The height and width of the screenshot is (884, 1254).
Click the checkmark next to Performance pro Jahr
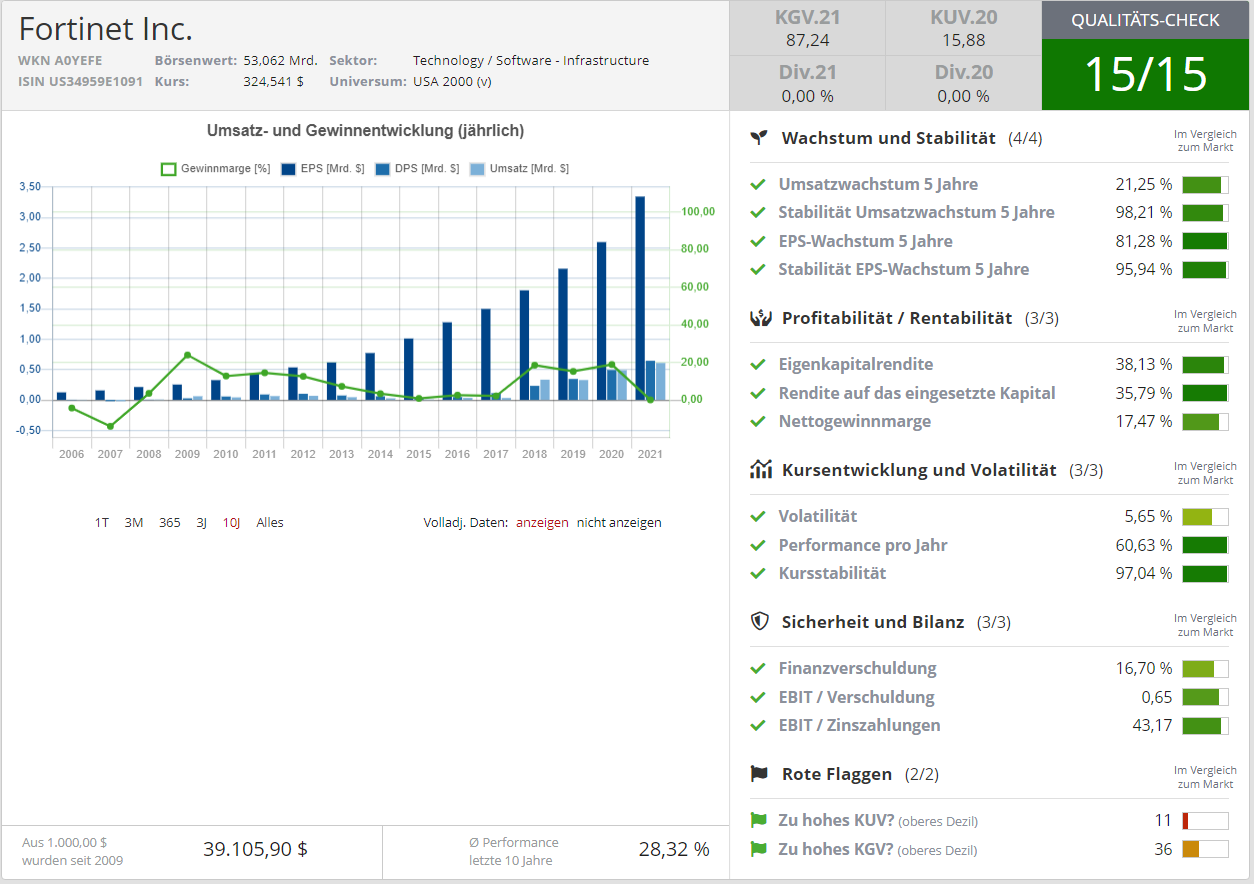[758, 545]
